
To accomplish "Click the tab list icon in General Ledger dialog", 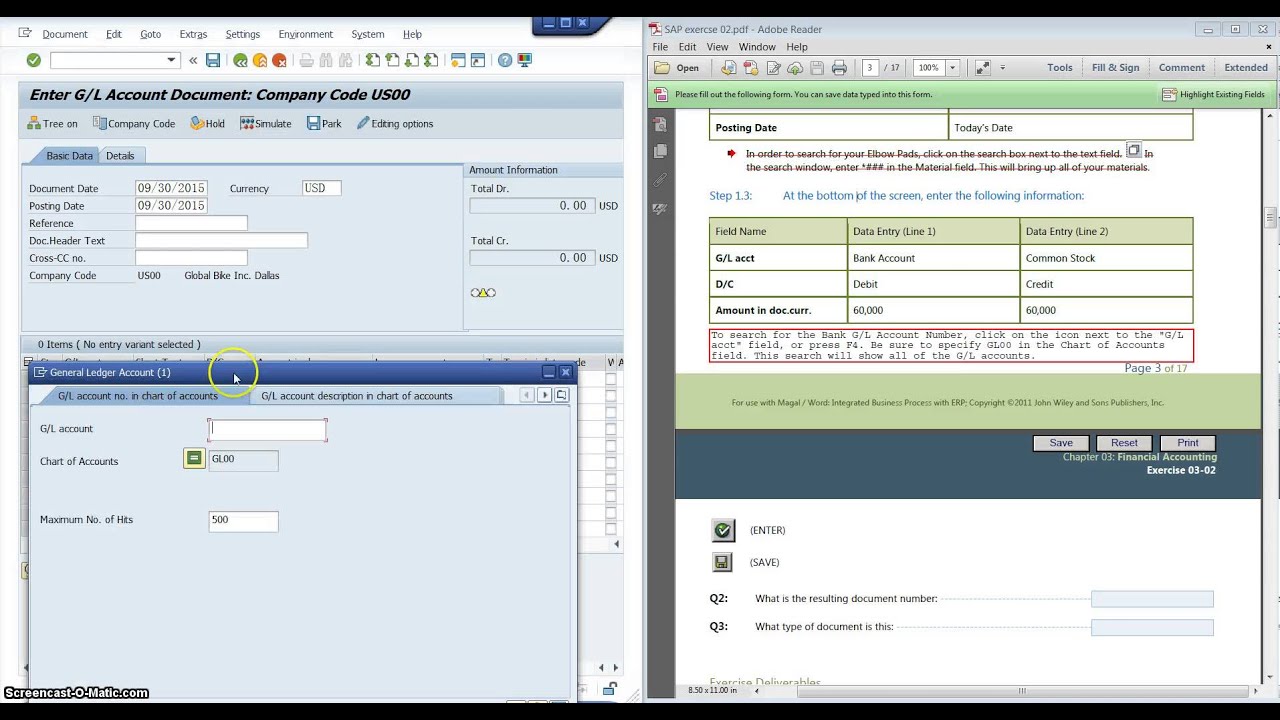I will pos(561,396).
